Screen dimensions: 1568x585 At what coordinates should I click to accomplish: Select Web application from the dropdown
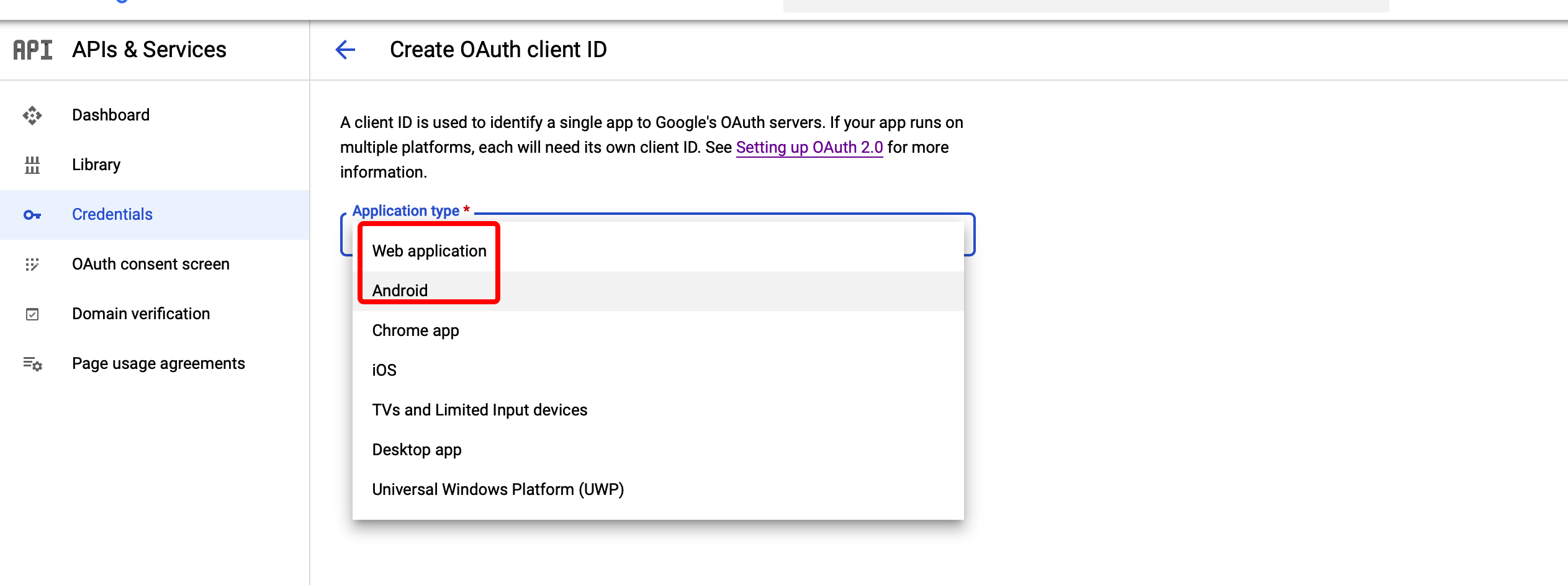[x=429, y=250]
